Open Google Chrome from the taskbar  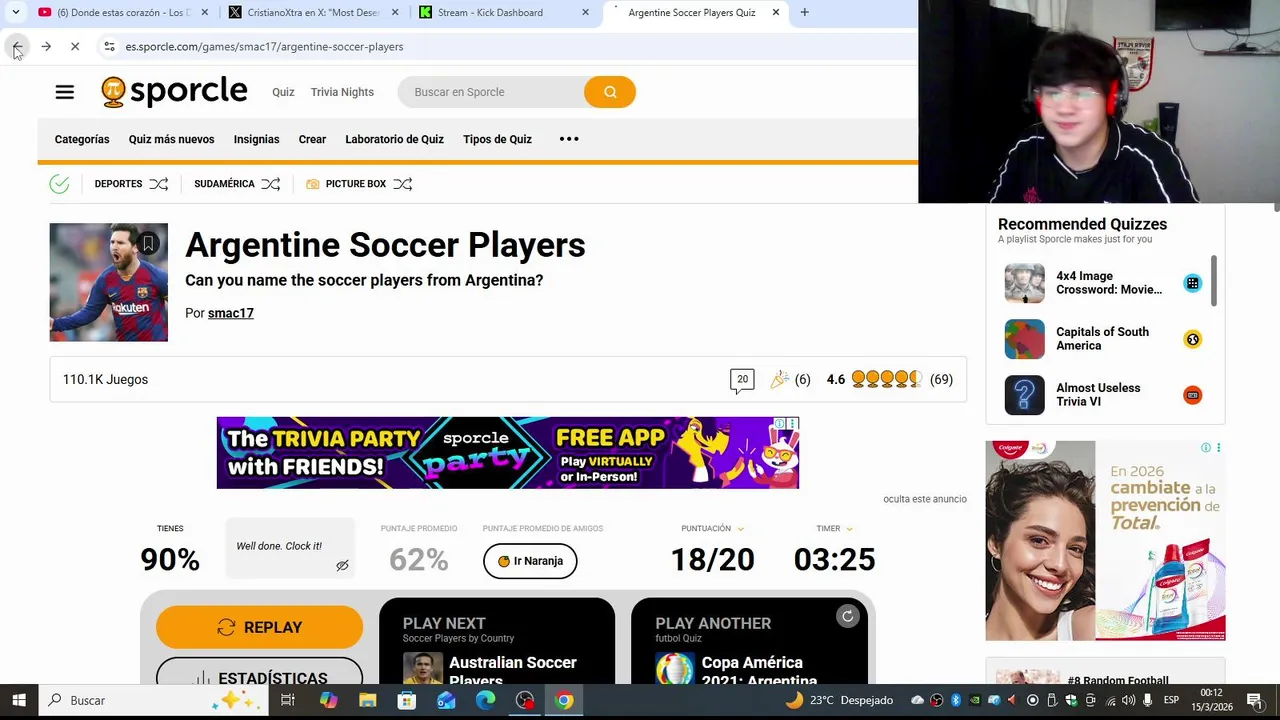coord(564,700)
